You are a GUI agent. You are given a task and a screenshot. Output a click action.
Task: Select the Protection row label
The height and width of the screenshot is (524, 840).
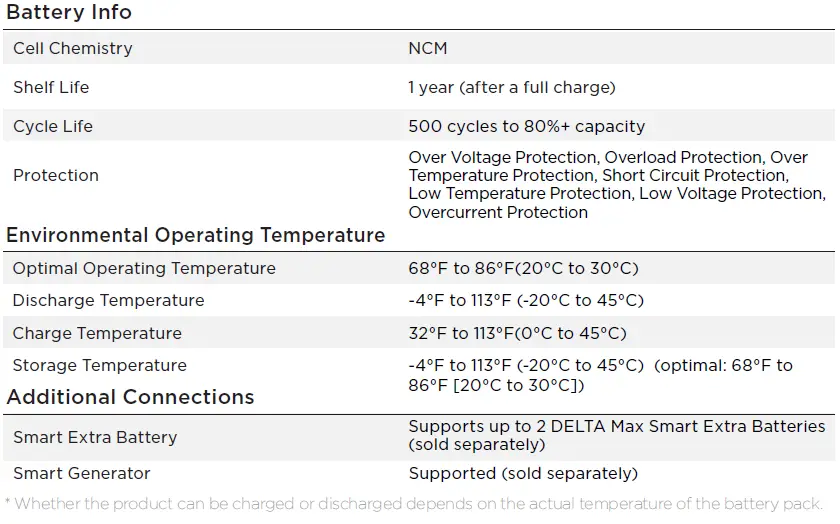56,175
